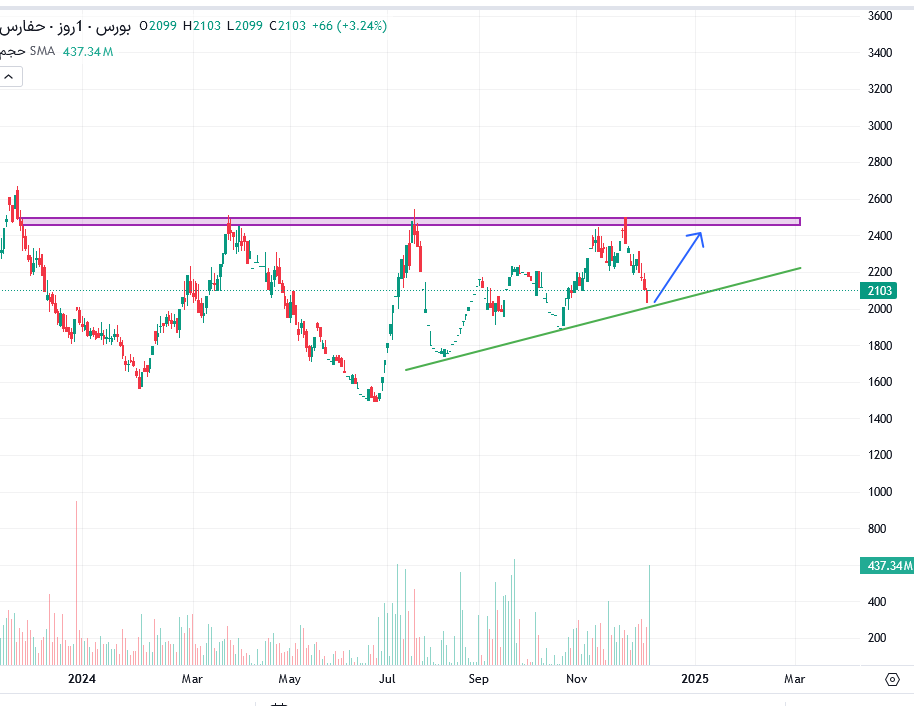The height and width of the screenshot is (706, 914).
Task: Click the +66 (+3.24%) change value
Action: (x=349, y=26)
